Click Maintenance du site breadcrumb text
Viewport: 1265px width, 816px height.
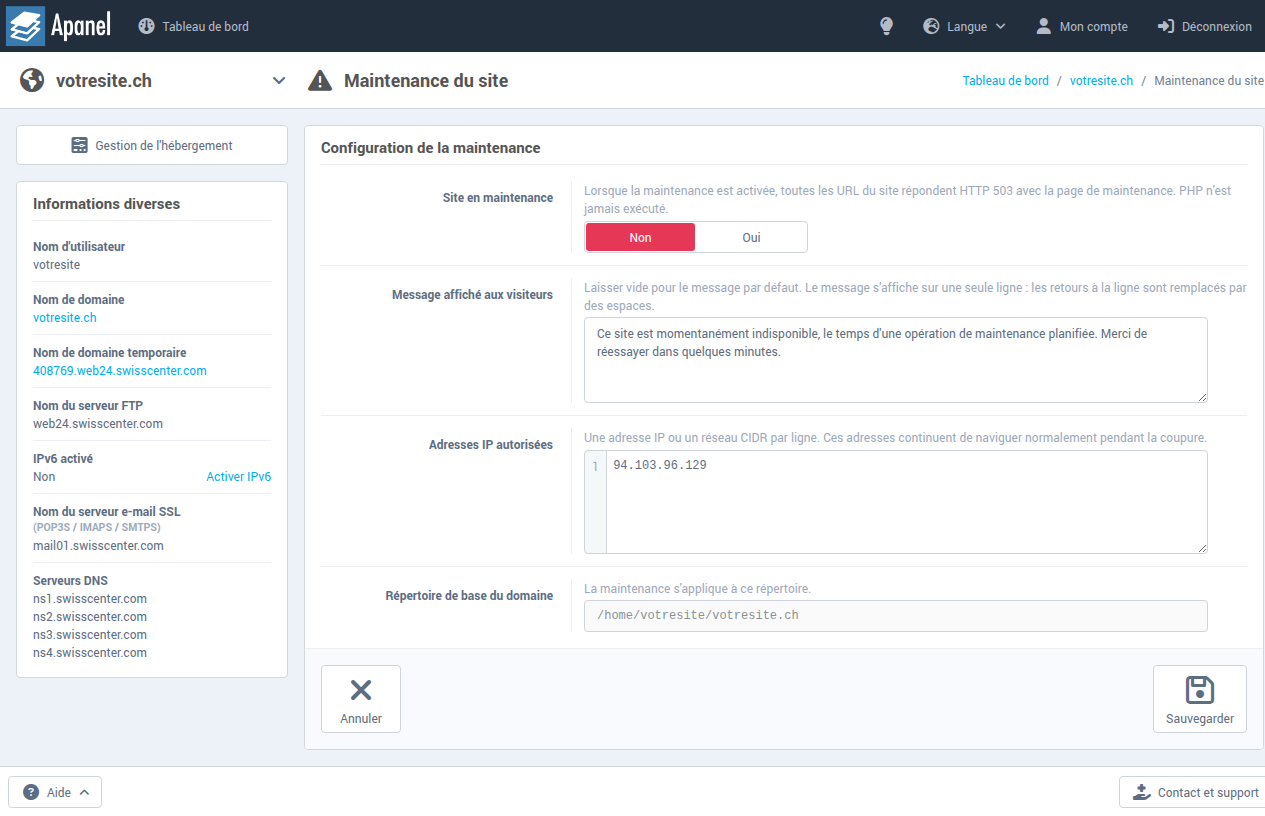(x=1209, y=81)
